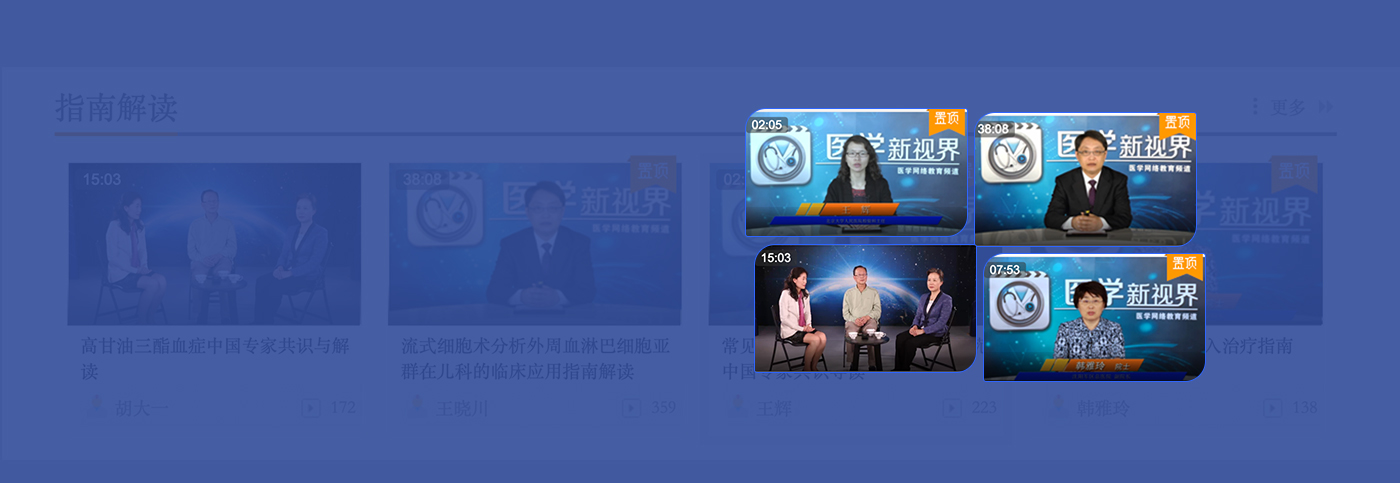Click the author avatar icon beside 王晓川
The height and width of the screenshot is (483, 1400).
coord(417,407)
